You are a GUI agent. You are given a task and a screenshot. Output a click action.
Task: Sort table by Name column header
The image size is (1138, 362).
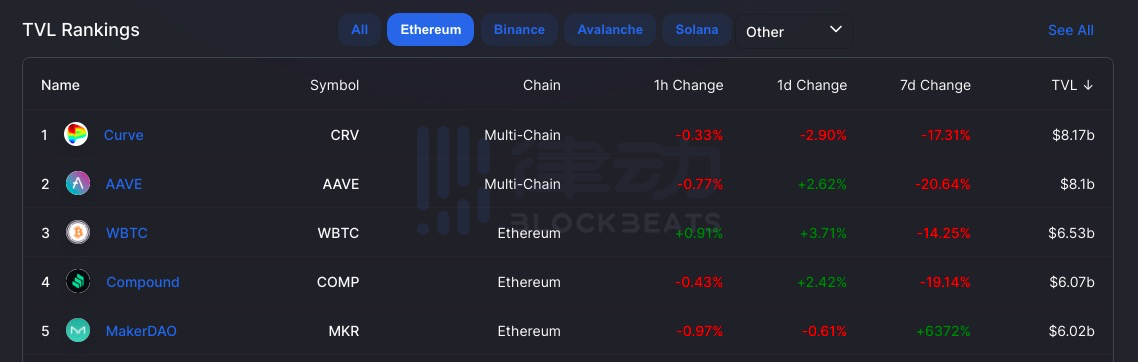pyautogui.click(x=60, y=86)
